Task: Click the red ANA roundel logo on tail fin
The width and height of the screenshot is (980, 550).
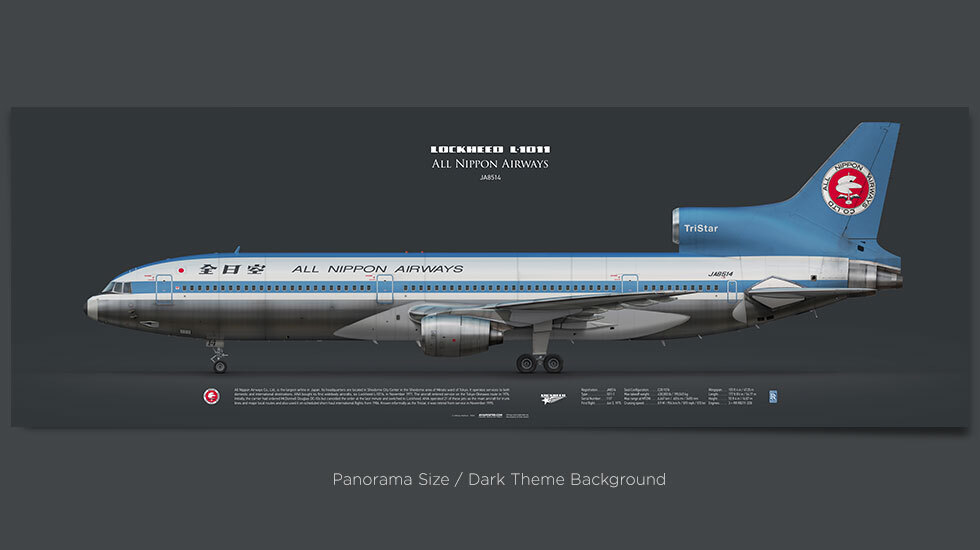Action: (x=848, y=188)
